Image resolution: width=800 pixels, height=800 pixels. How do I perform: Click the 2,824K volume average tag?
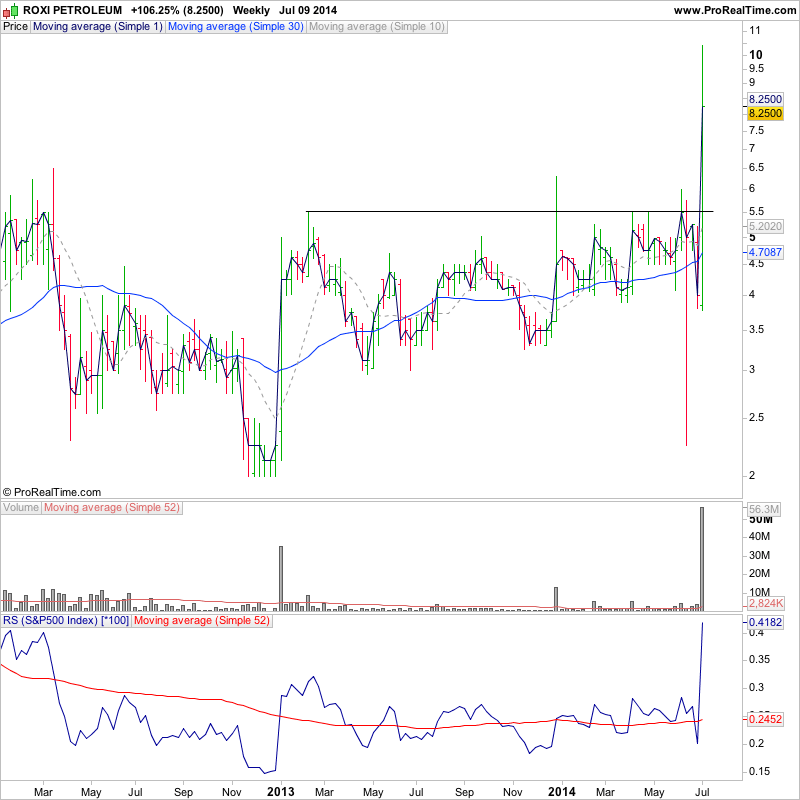[x=765, y=604]
